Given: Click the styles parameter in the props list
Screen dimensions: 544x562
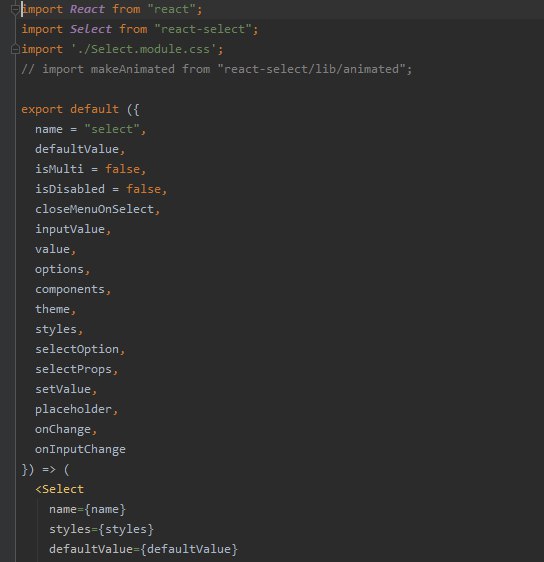Looking at the screenshot, I should point(56,329).
